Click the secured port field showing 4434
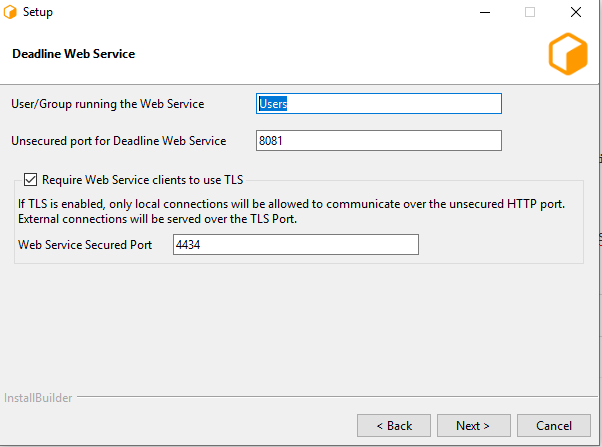This screenshot has width=602, height=447. pyautogui.click(x=294, y=245)
